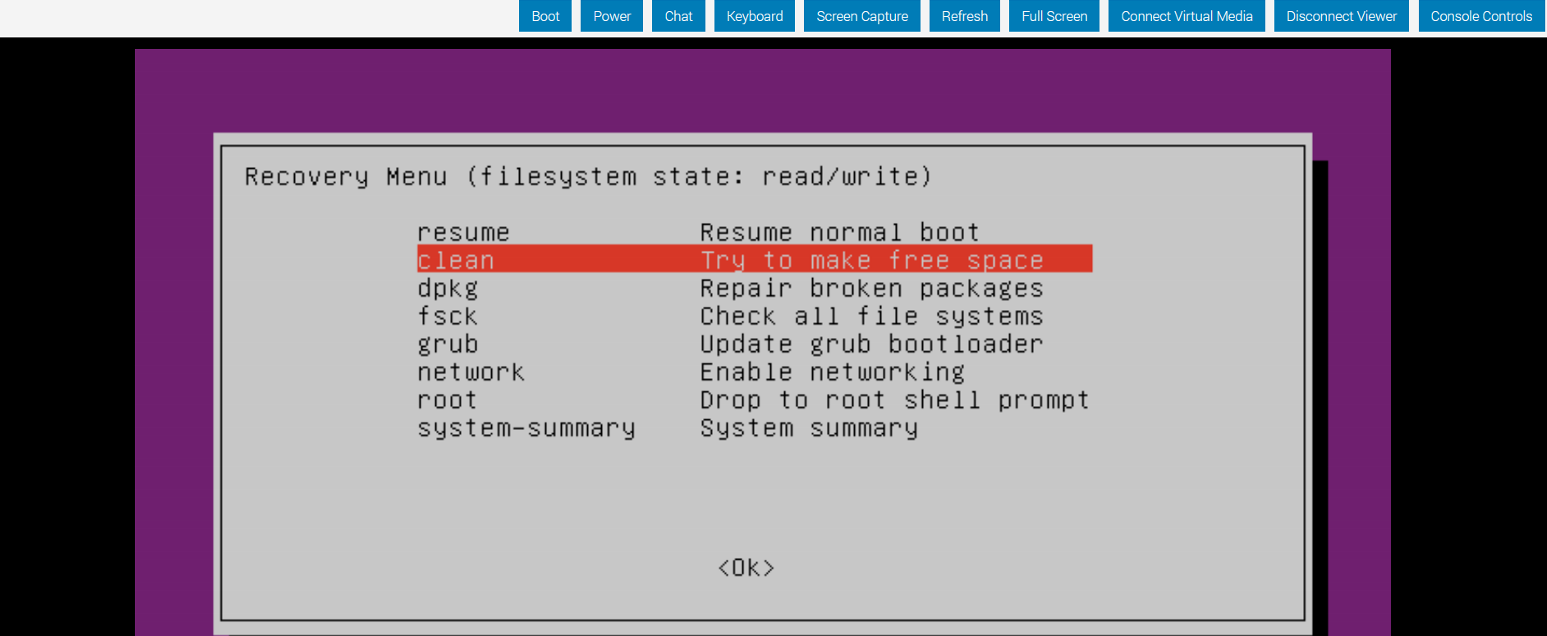
Task: Select the fsck menu entry
Action: point(448,316)
